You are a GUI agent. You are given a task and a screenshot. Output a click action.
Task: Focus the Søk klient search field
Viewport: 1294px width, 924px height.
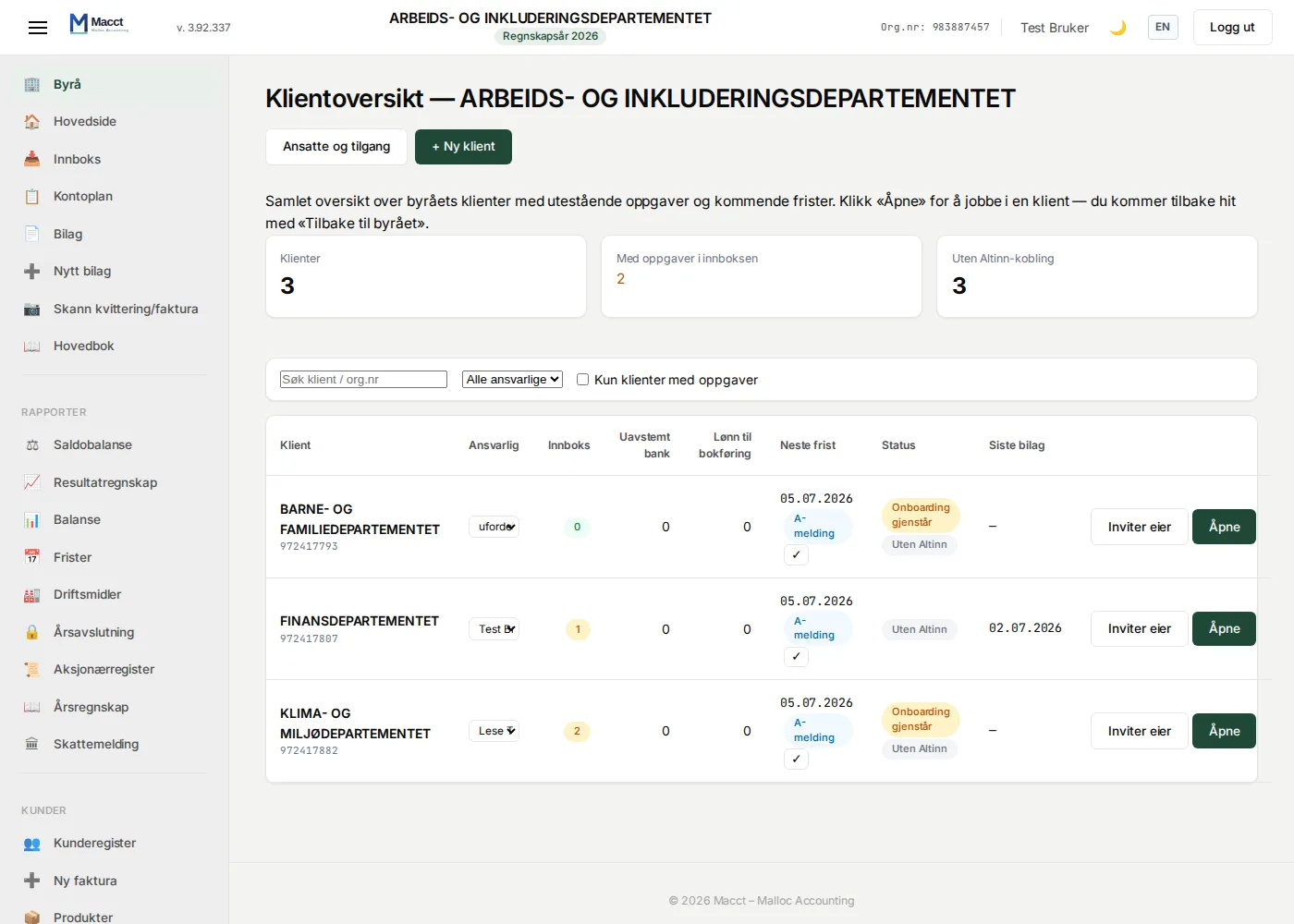pos(363,380)
